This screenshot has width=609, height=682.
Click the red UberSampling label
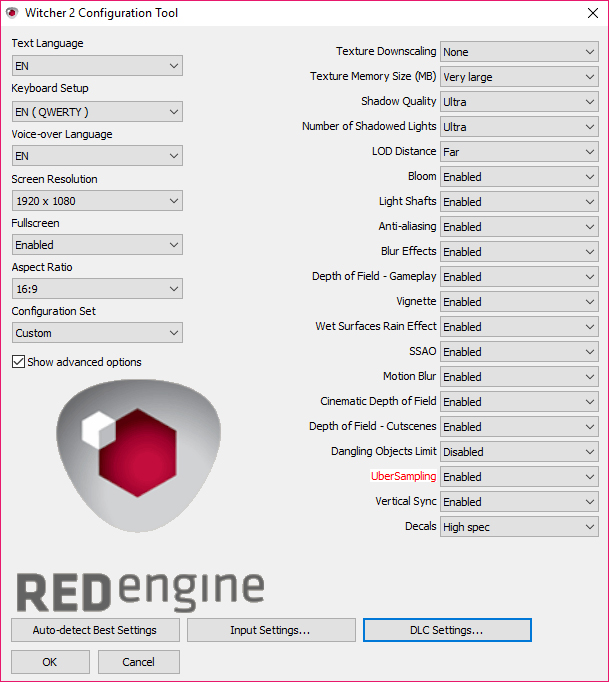(403, 476)
